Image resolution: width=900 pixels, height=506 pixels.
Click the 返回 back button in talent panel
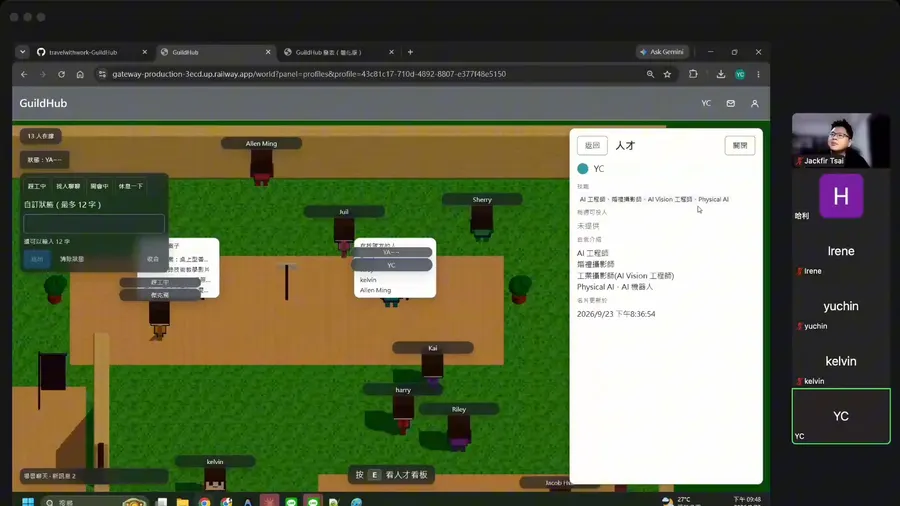coord(592,146)
